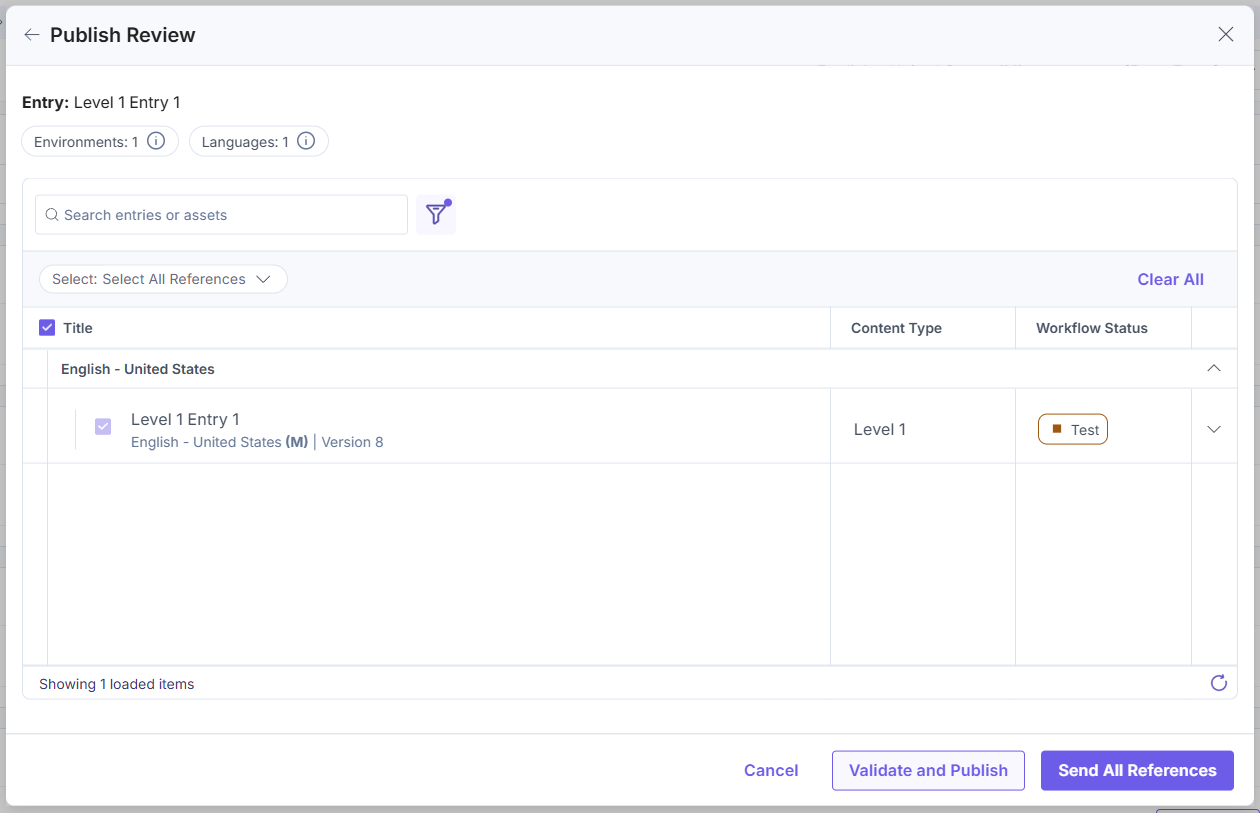Click the filter icon beside the search bar
The image size is (1260, 813).
pyautogui.click(x=436, y=214)
